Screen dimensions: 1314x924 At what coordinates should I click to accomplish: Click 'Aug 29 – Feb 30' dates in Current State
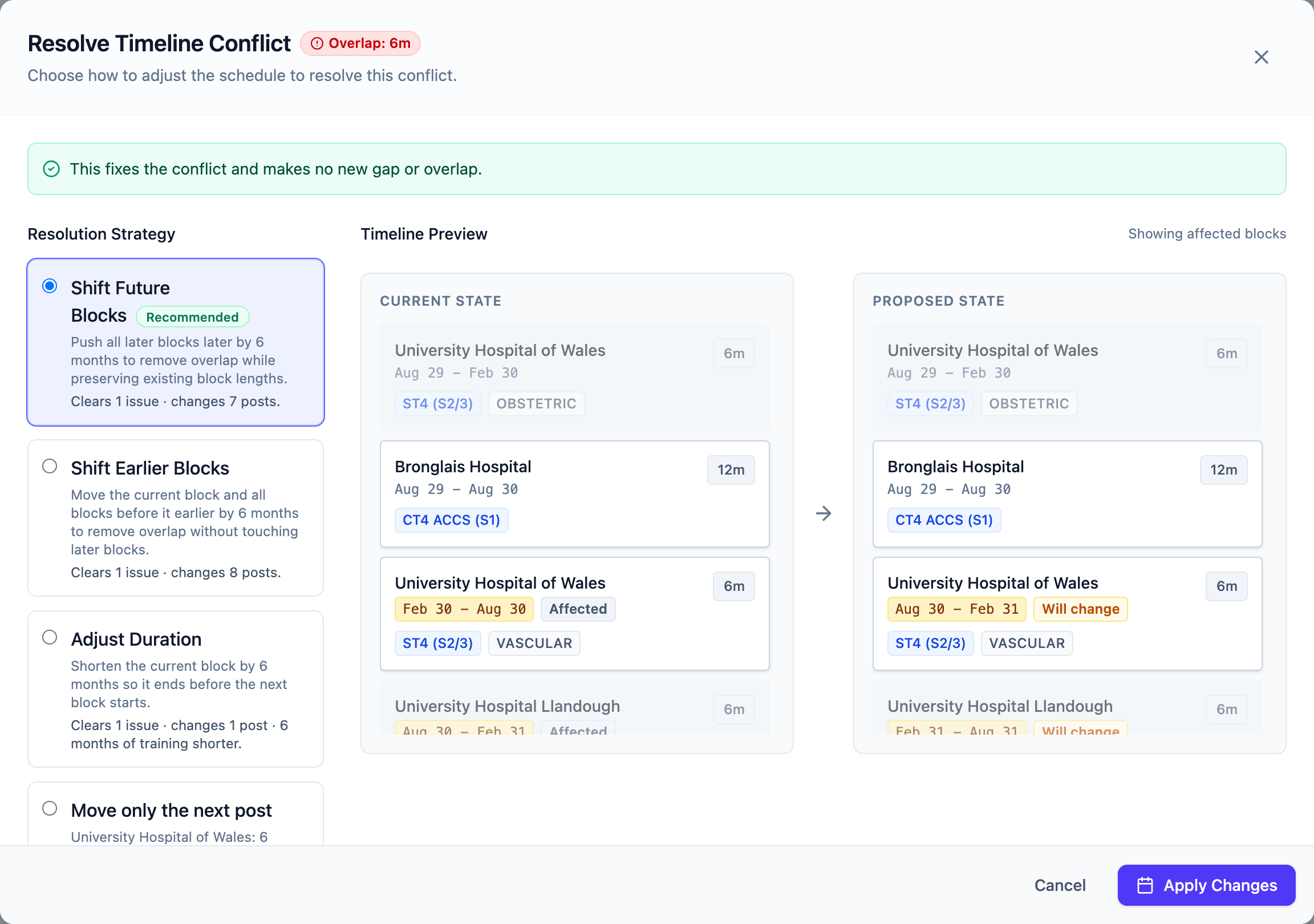pos(456,372)
